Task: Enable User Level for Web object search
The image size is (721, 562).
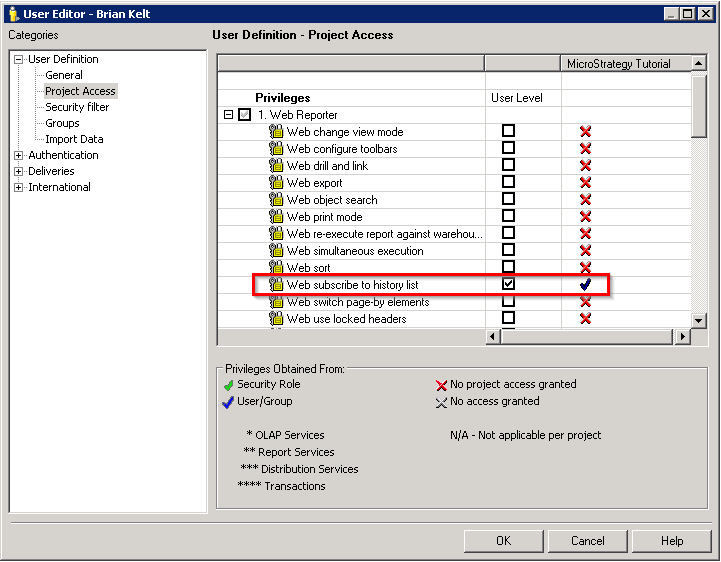Action: (x=508, y=199)
